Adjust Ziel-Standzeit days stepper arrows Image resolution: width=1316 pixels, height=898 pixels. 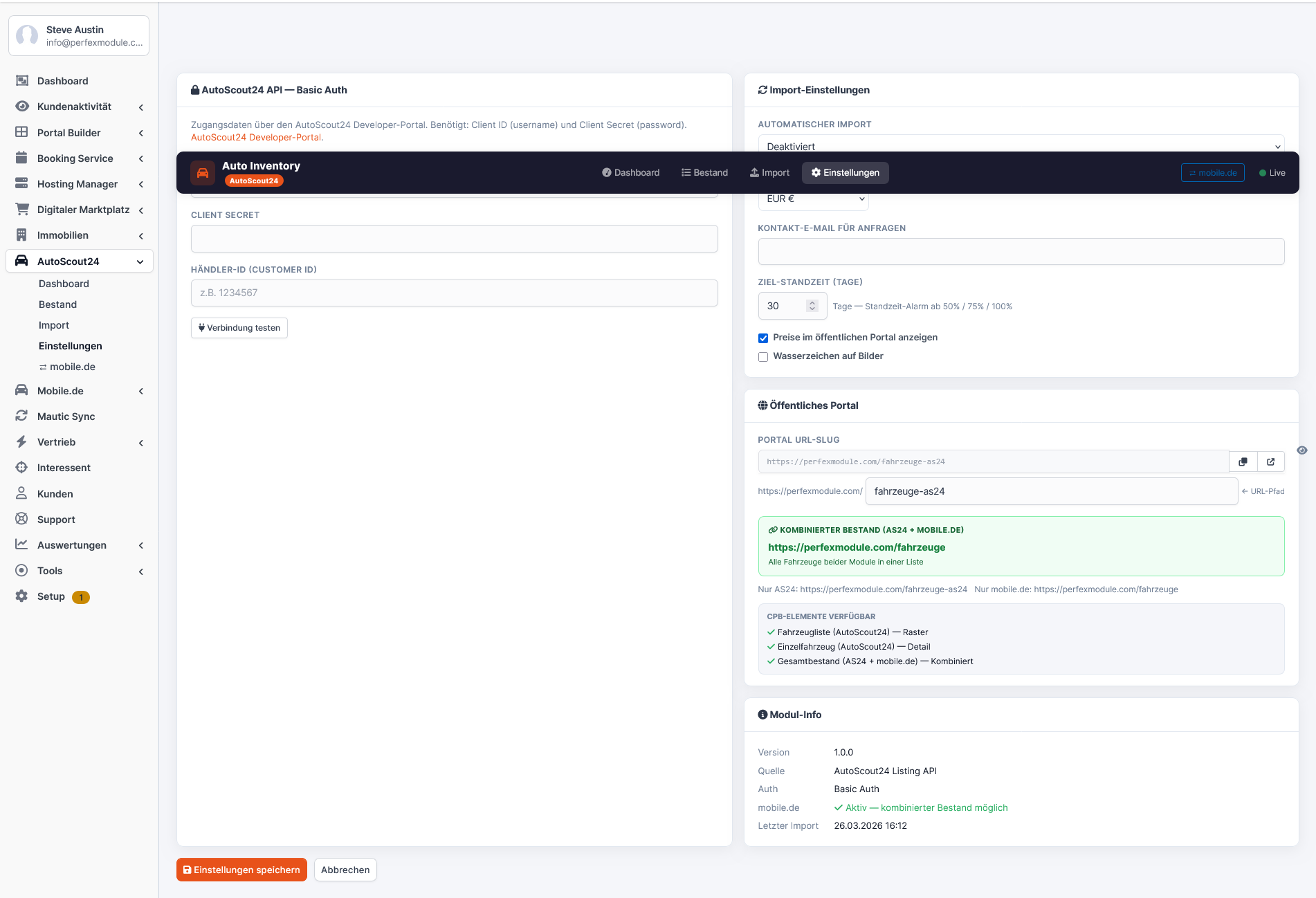(x=812, y=306)
